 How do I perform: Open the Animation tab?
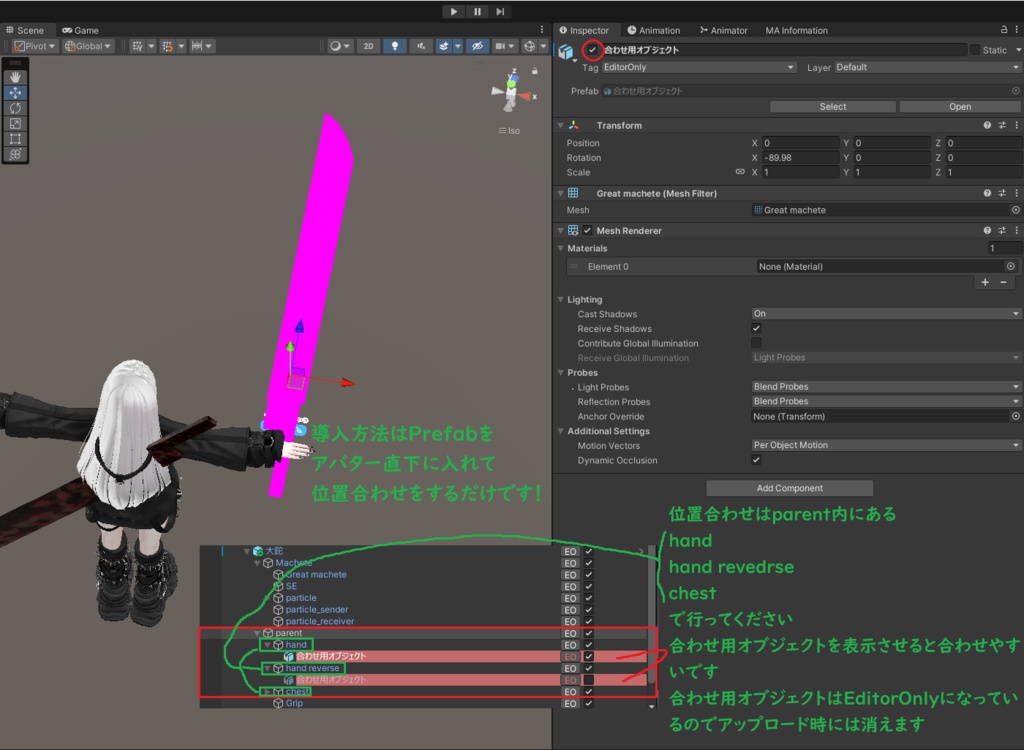click(x=654, y=30)
